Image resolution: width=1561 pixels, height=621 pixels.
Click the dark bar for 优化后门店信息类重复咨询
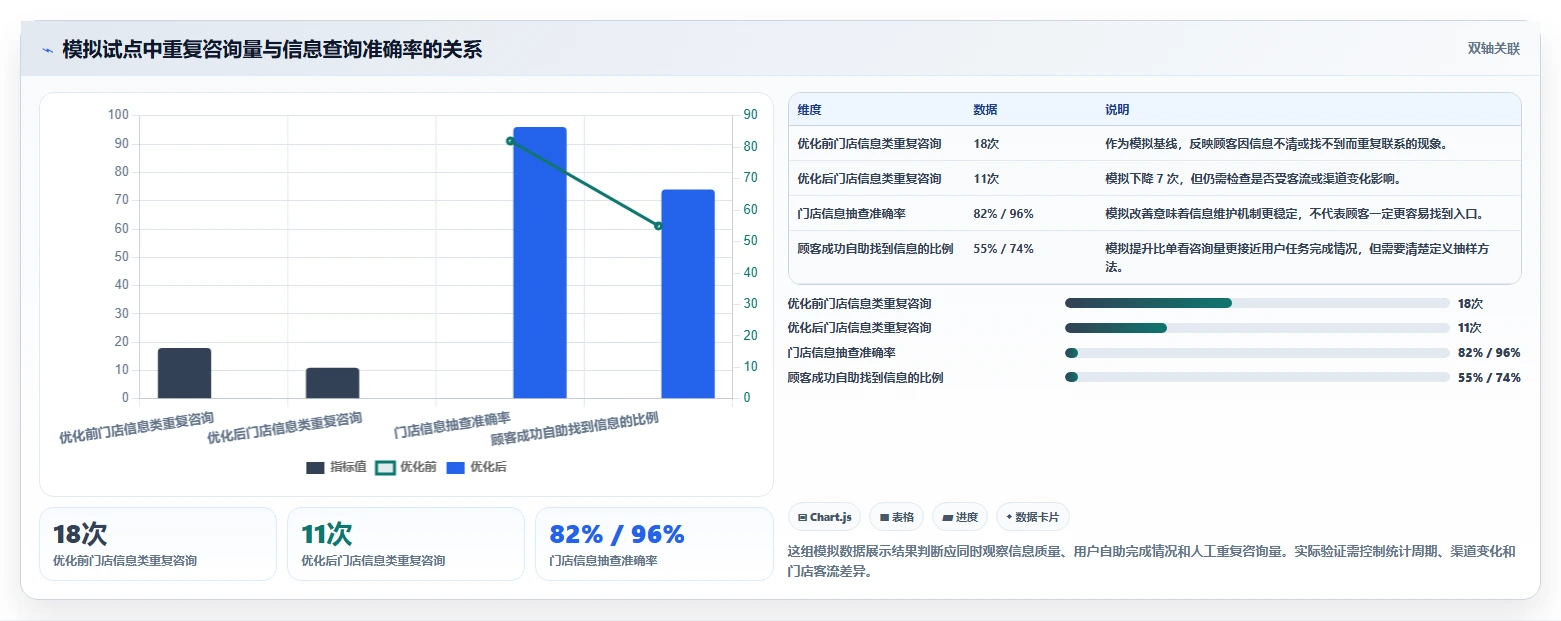[x=332, y=383]
